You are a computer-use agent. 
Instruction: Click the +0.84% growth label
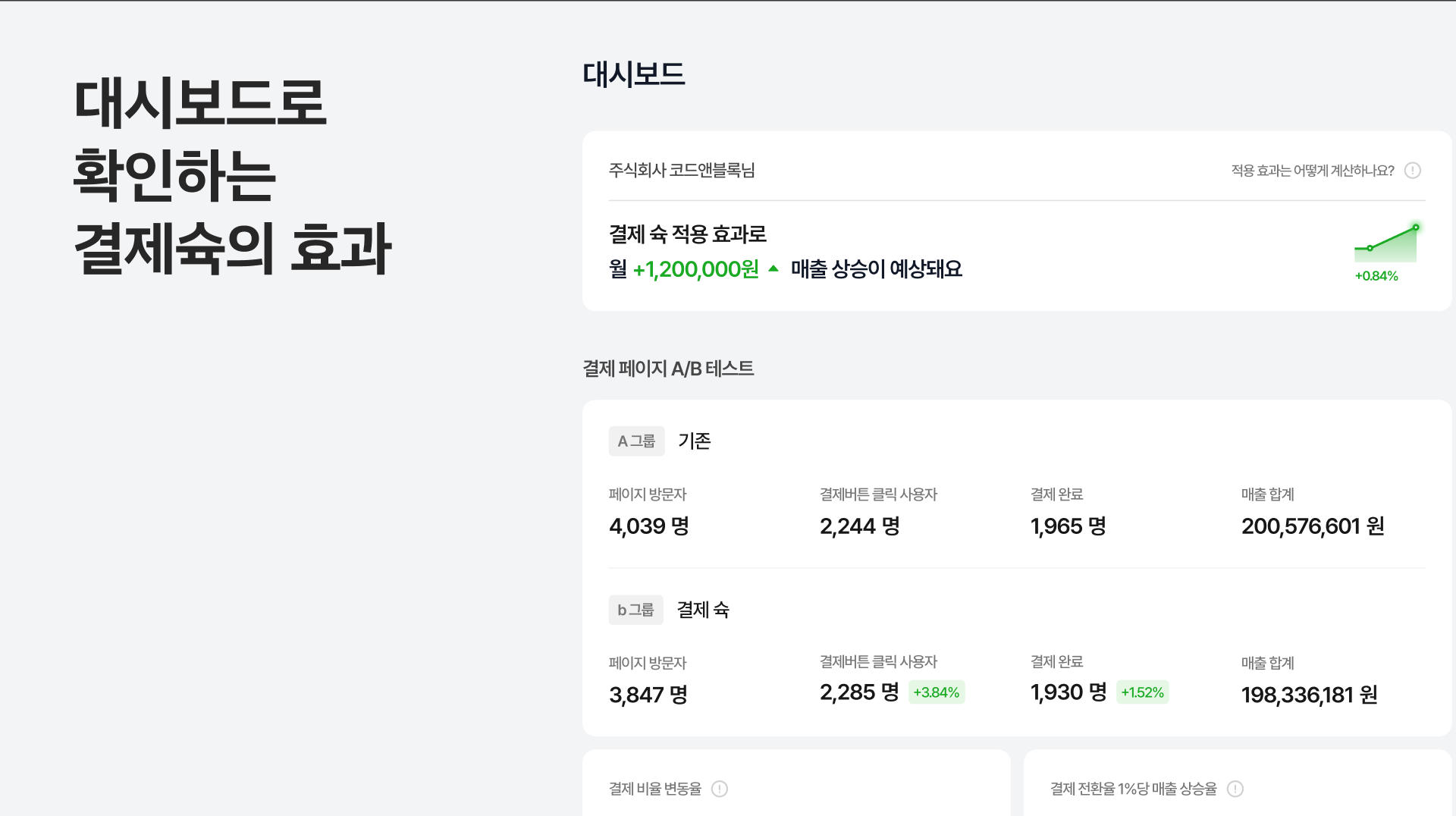click(1376, 276)
